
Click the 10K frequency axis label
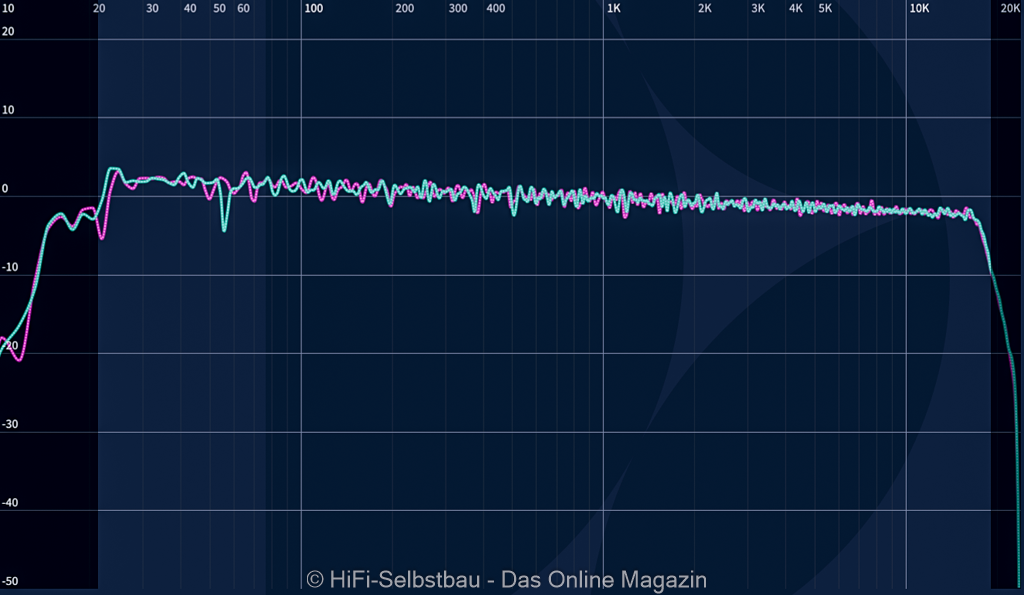[918, 8]
